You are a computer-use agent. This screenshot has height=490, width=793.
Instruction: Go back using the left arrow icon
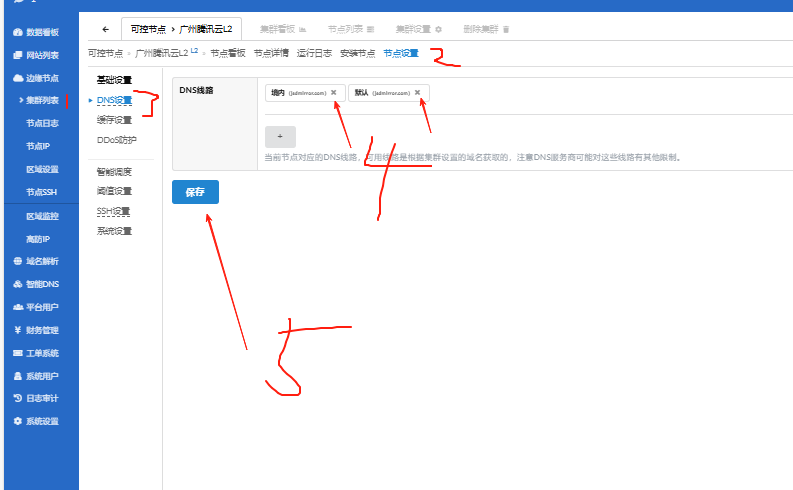pyautogui.click(x=105, y=29)
